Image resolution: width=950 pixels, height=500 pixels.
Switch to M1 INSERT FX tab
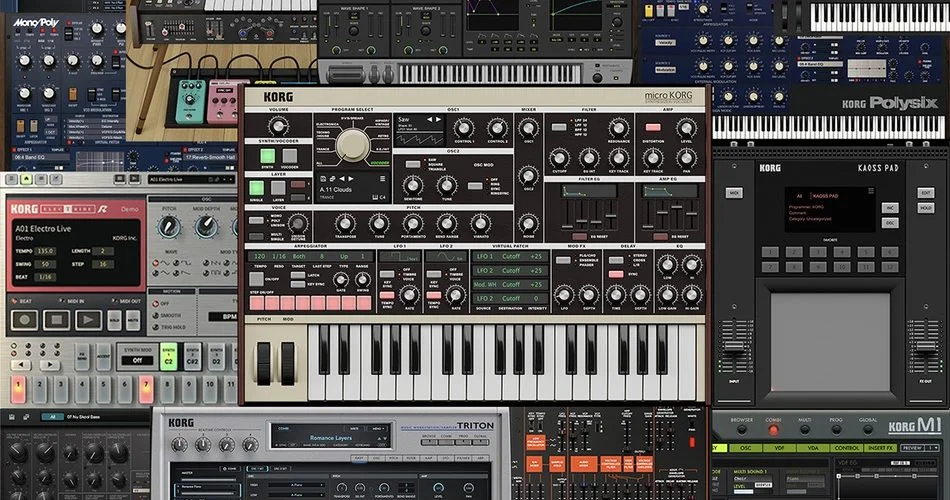click(x=880, y=448)
